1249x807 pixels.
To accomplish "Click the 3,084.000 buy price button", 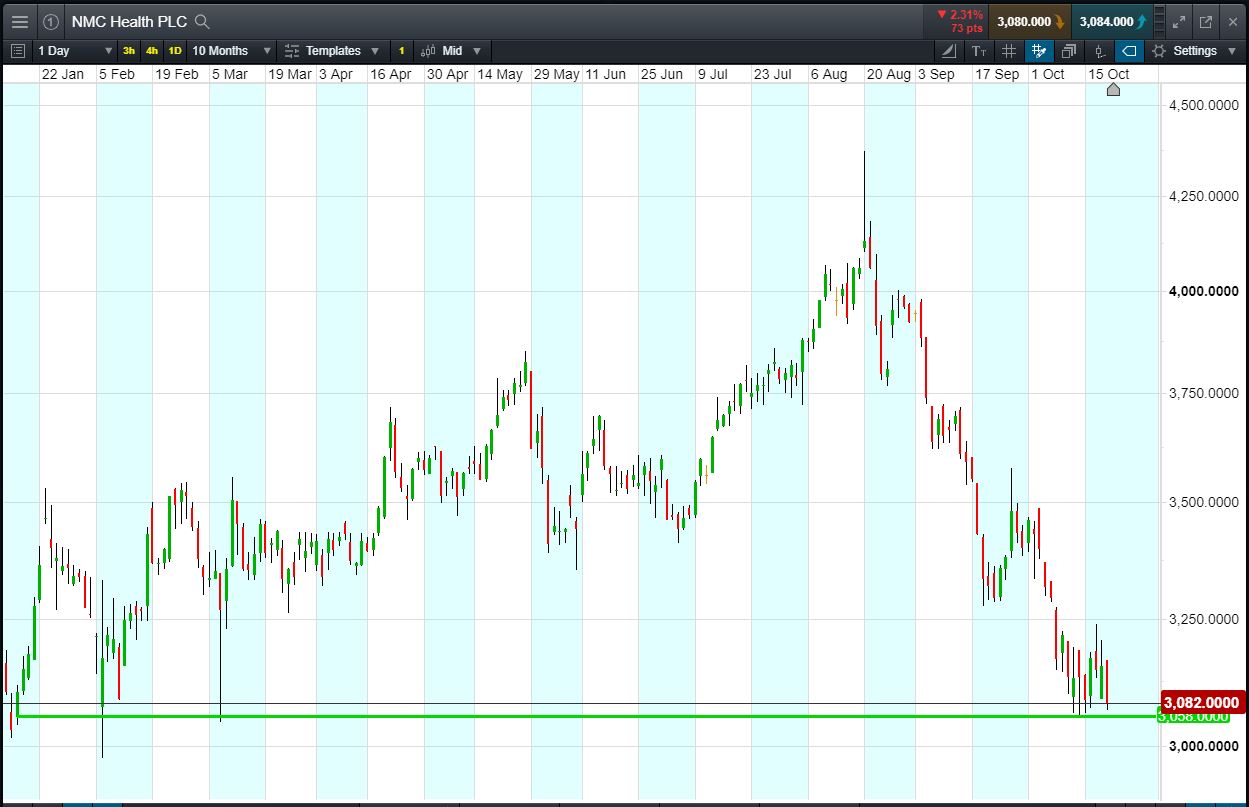I will point(1111,21).
